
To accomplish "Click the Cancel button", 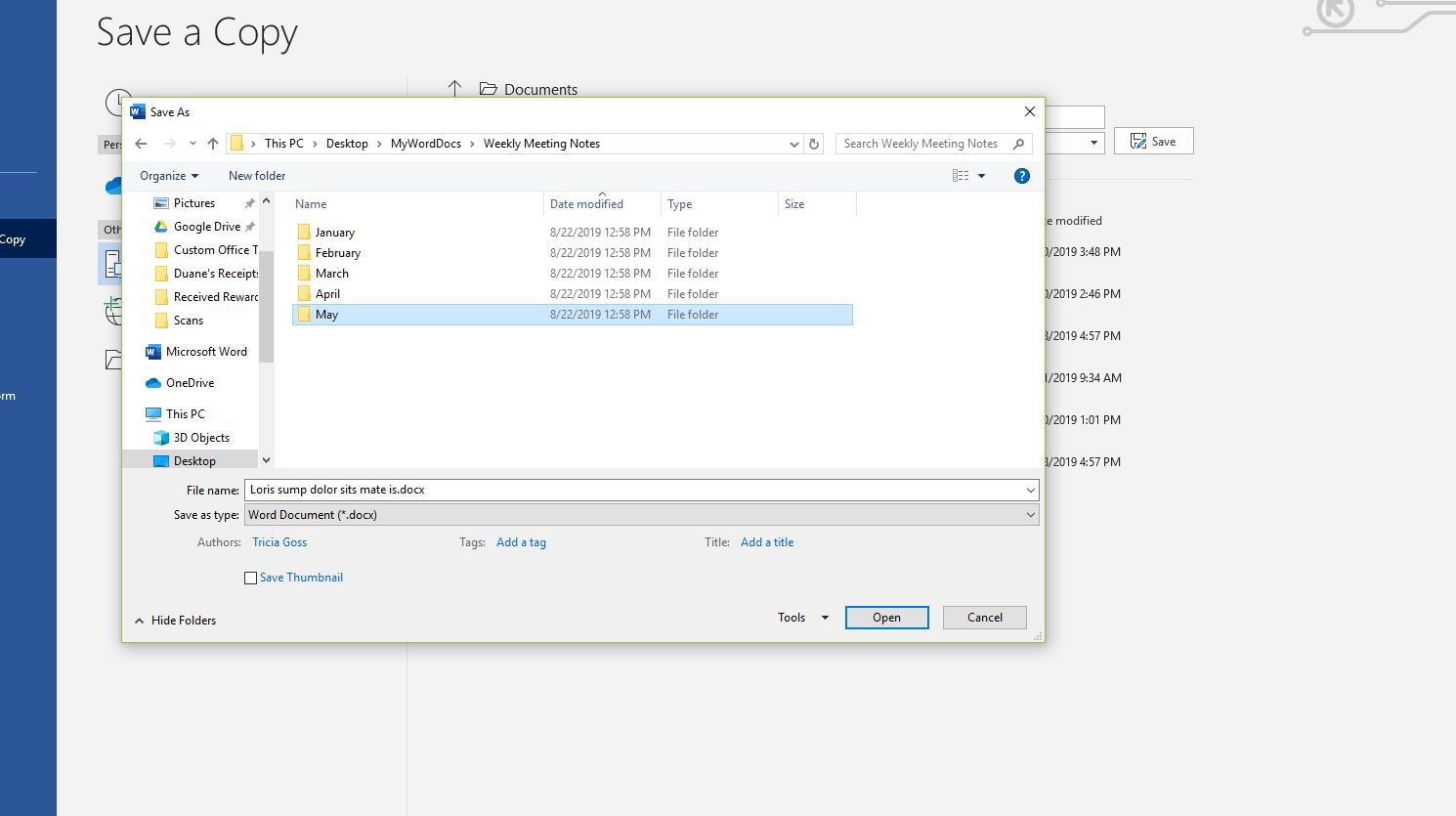I will click(984, 618).
